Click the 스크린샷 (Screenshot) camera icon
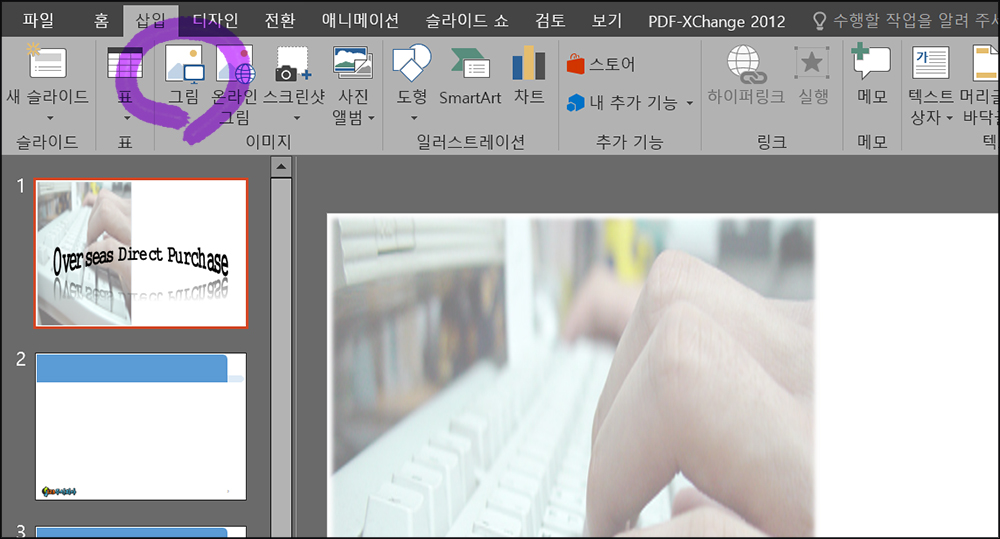 (293, 64)
